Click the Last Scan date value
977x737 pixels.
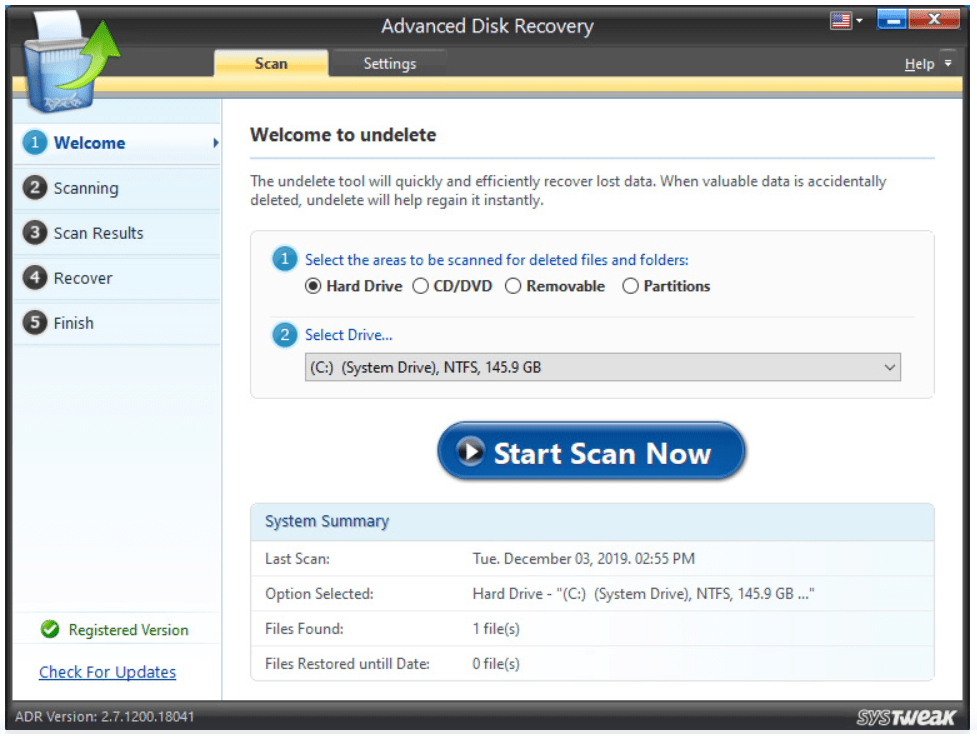point(583,558)
